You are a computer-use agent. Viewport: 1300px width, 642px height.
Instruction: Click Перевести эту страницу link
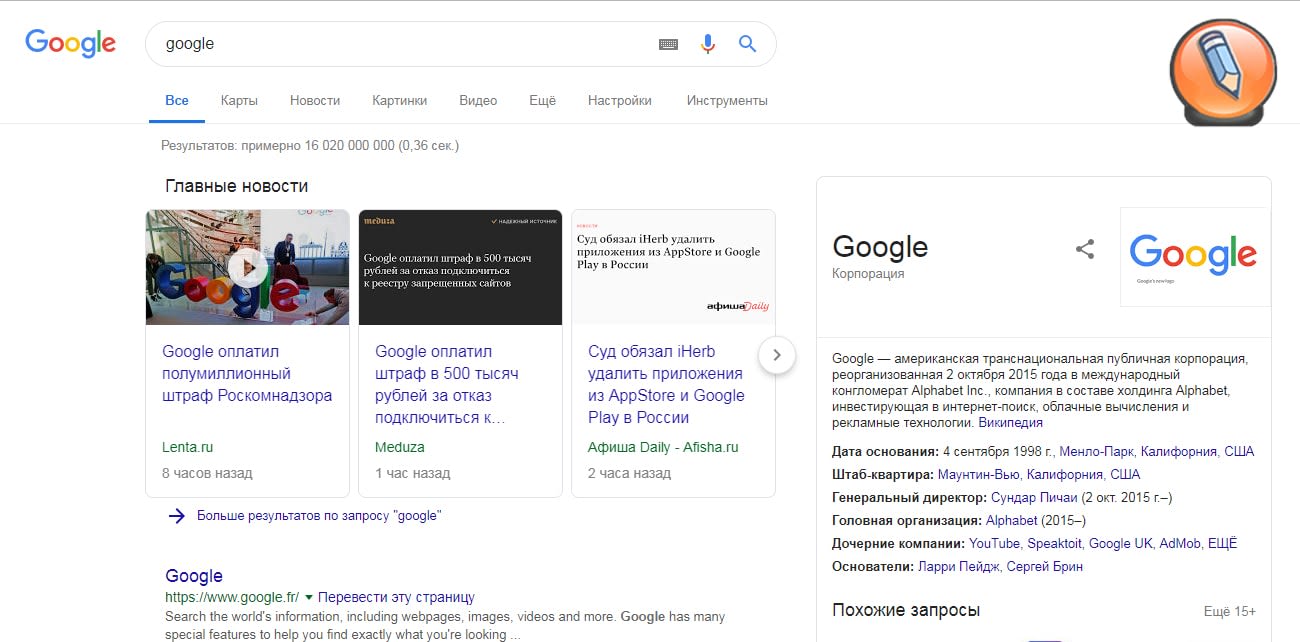pos(396,597)
